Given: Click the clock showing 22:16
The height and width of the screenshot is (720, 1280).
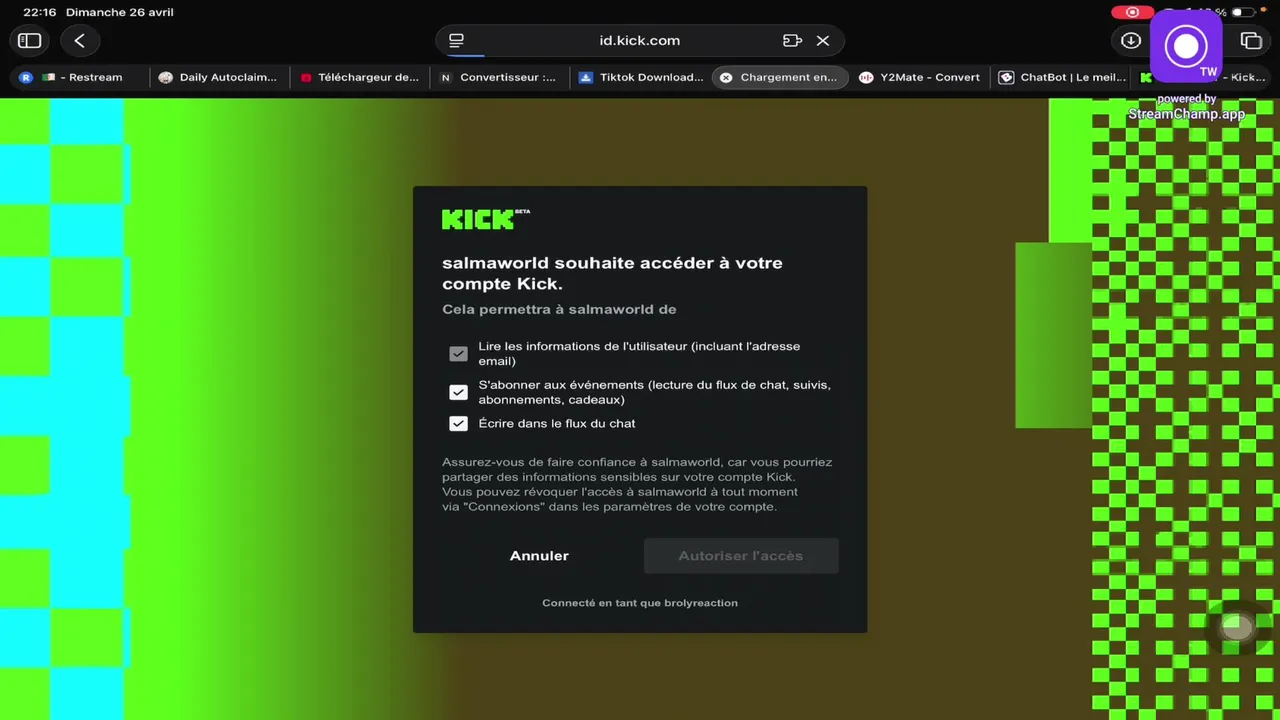Looking at the screenshot, I should pyautogui.click(x=39, y=12).
